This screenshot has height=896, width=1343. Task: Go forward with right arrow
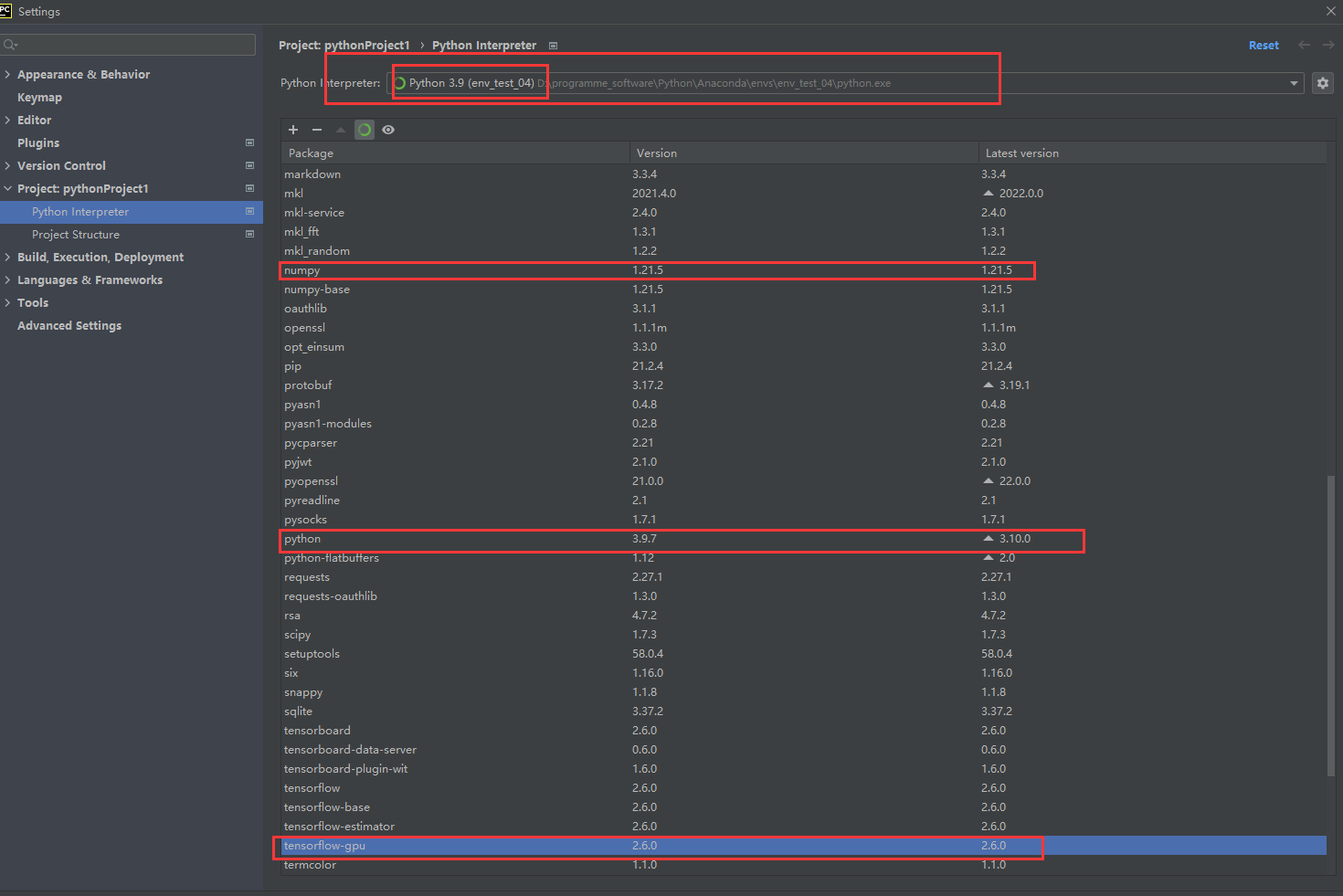click(1328, 45)
